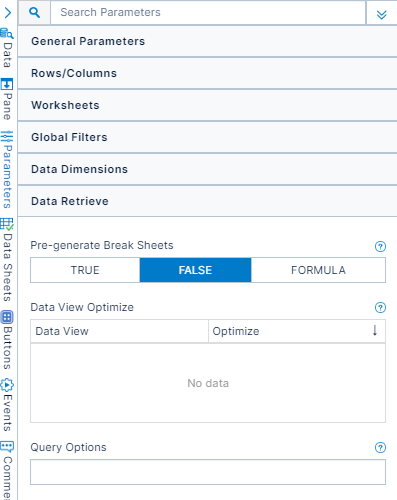Sort by the Optimize column arrow
The height and width of the screenshot is (500, 397).
375,331
